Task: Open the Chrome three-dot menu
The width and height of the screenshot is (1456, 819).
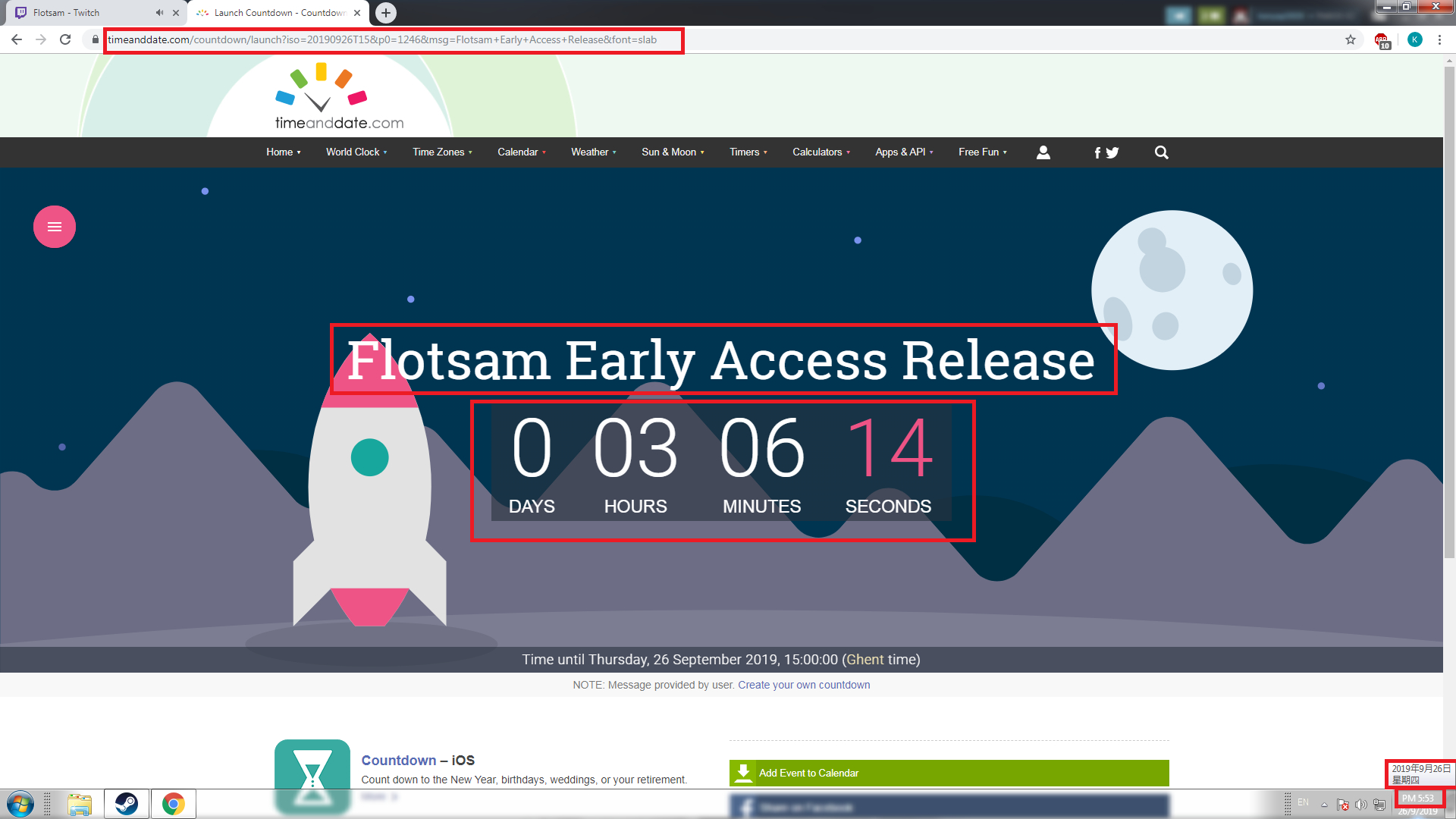Action: click(x=1439, y=39)
